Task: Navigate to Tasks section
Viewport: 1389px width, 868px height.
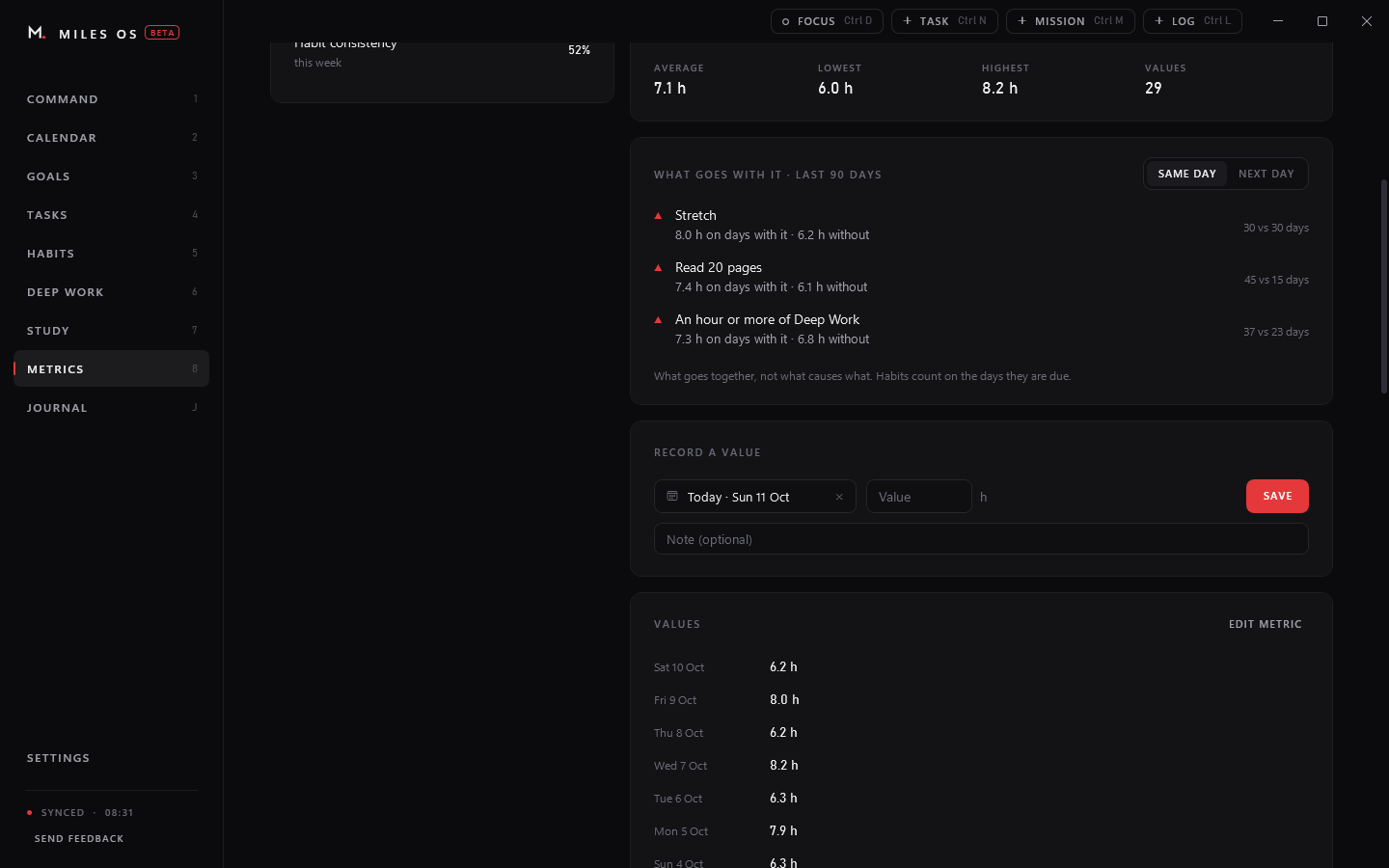Action: (111, 215)
